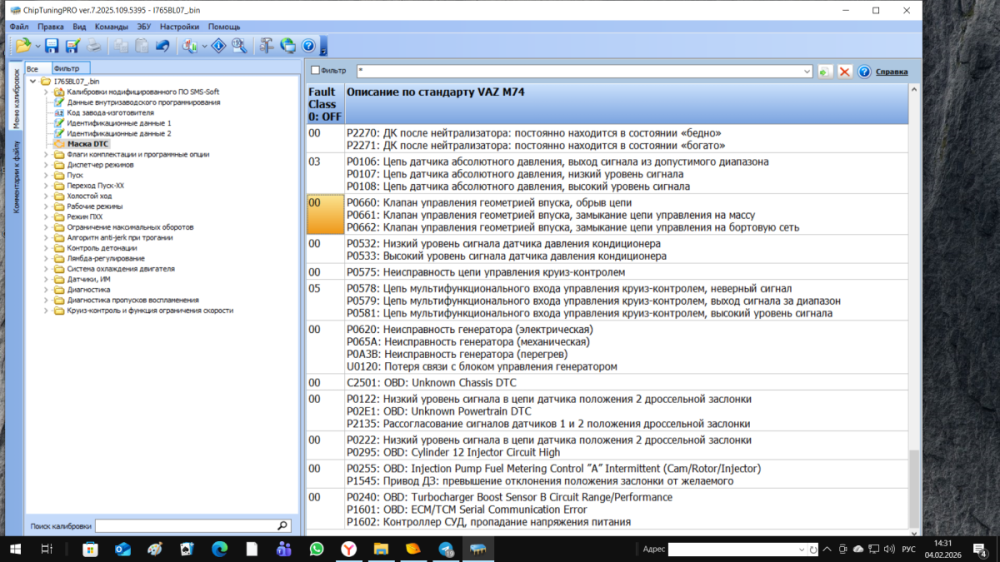The height and width of the screenshot is (562, 1000).
Task: Open the filter text dropdown arrow
Action: pyautogui.click(x=807, y=71)
